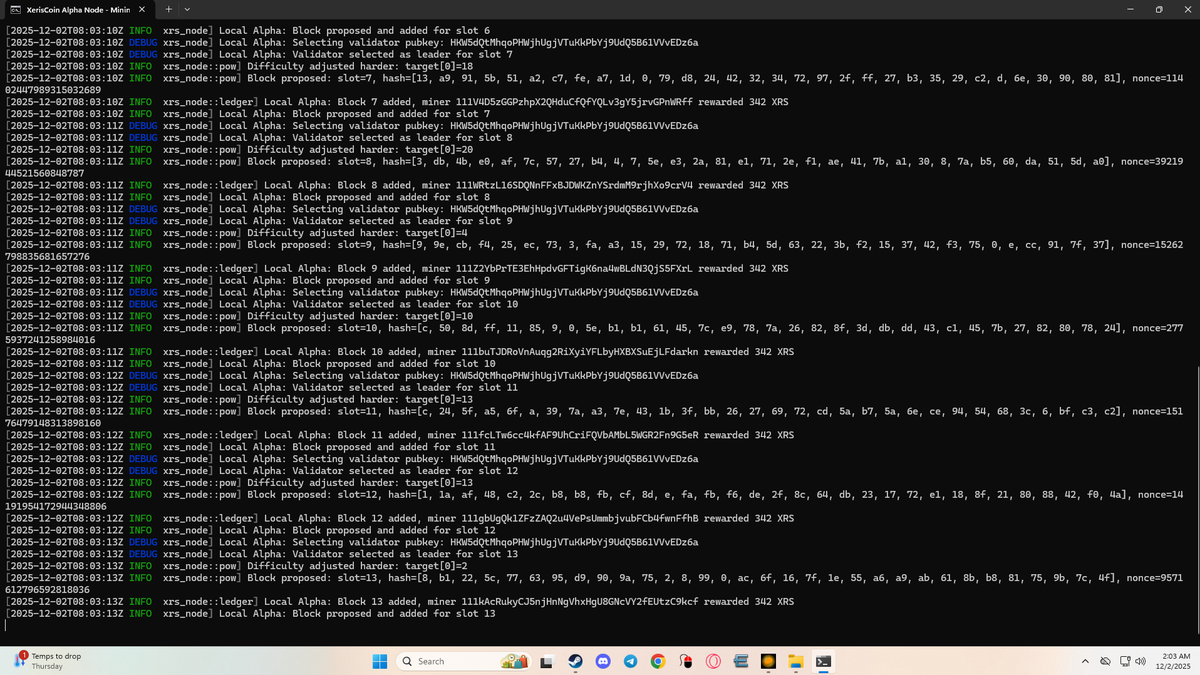Click the cloud sync tray icon
This screenshot has width=1200, height=675.
point(1105,661)
